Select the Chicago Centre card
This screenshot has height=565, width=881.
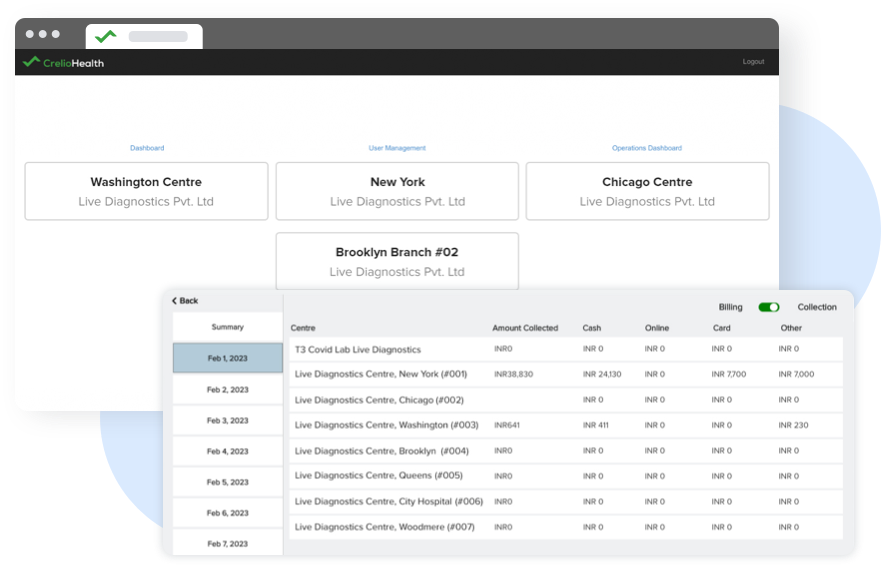click(647, 191)
